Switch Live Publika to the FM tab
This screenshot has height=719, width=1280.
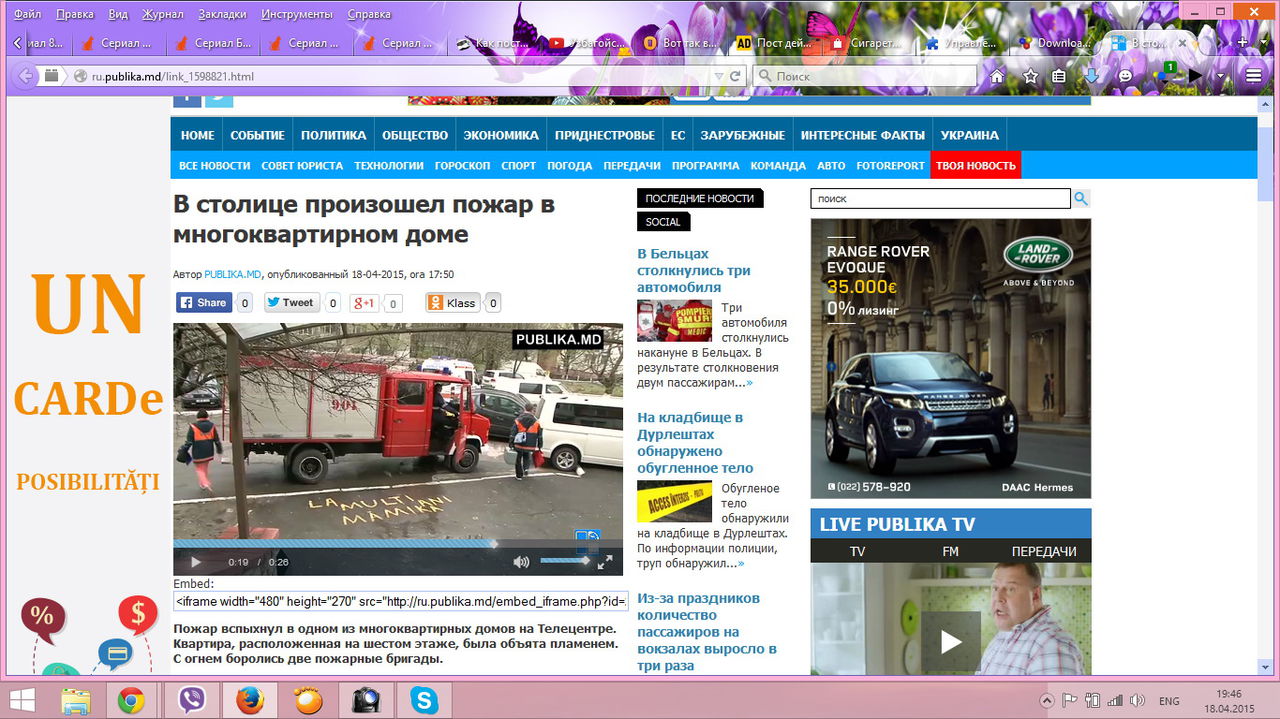pos(950,551)
